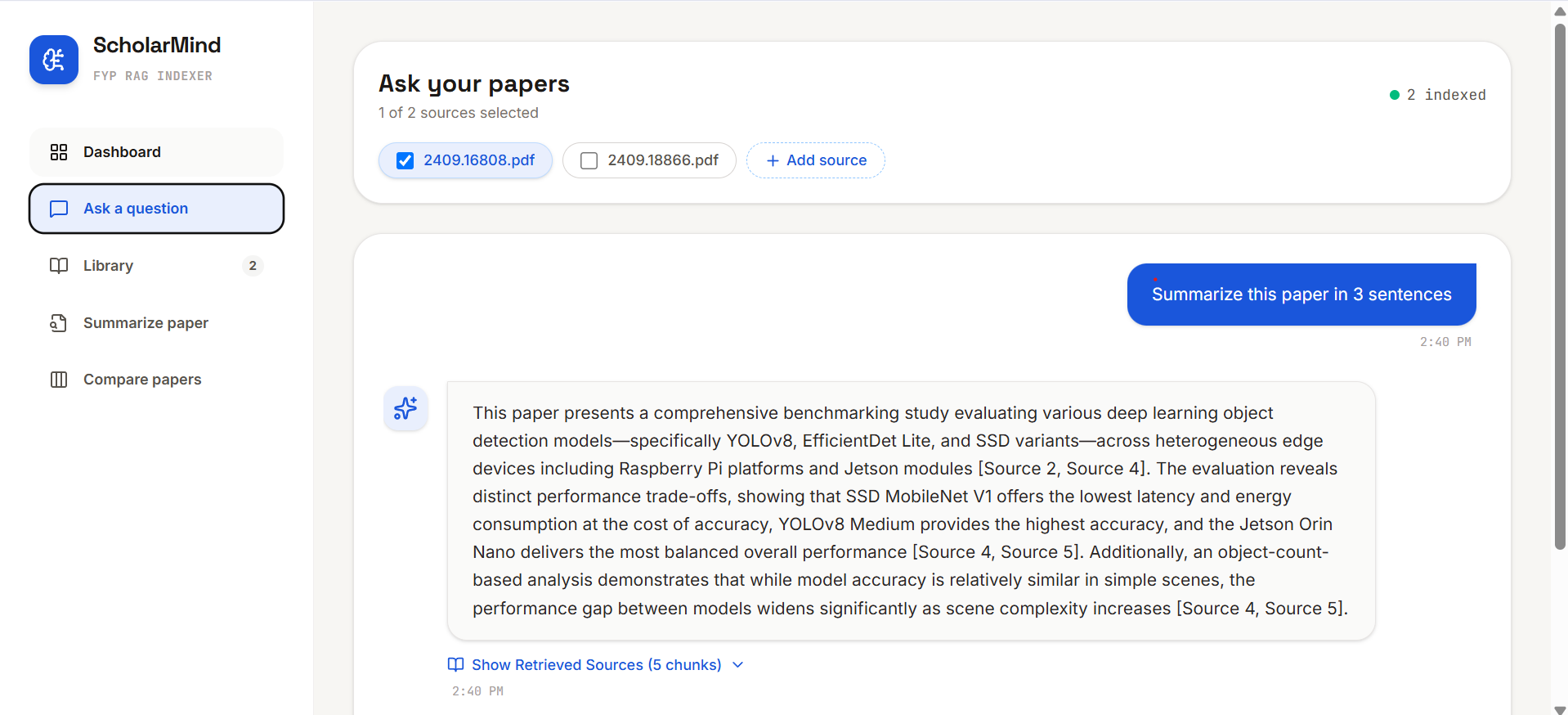Click the Summarize paper document icon
The width and height of the screenshot is (1568, 715).
[x=59, y=323]
